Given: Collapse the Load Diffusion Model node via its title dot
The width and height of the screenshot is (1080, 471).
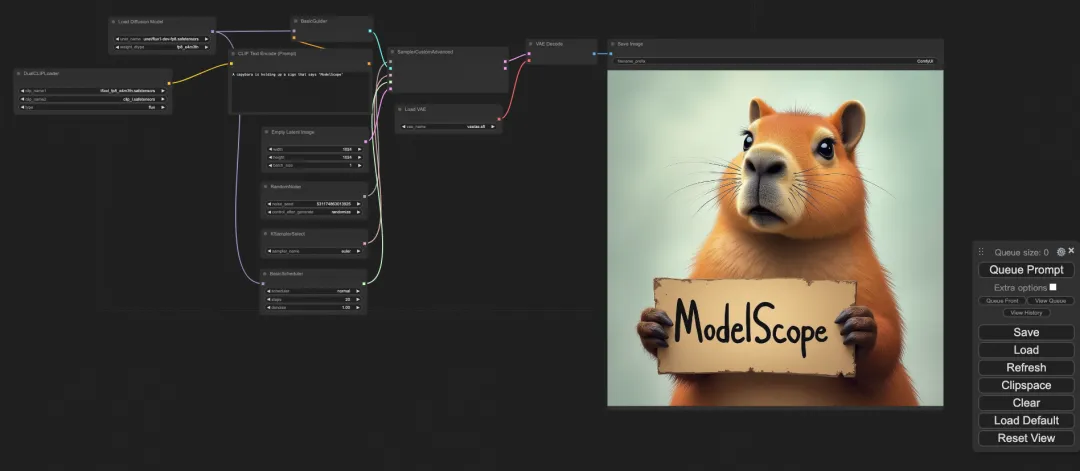Looking at the screenshot, I should point(114,22).
